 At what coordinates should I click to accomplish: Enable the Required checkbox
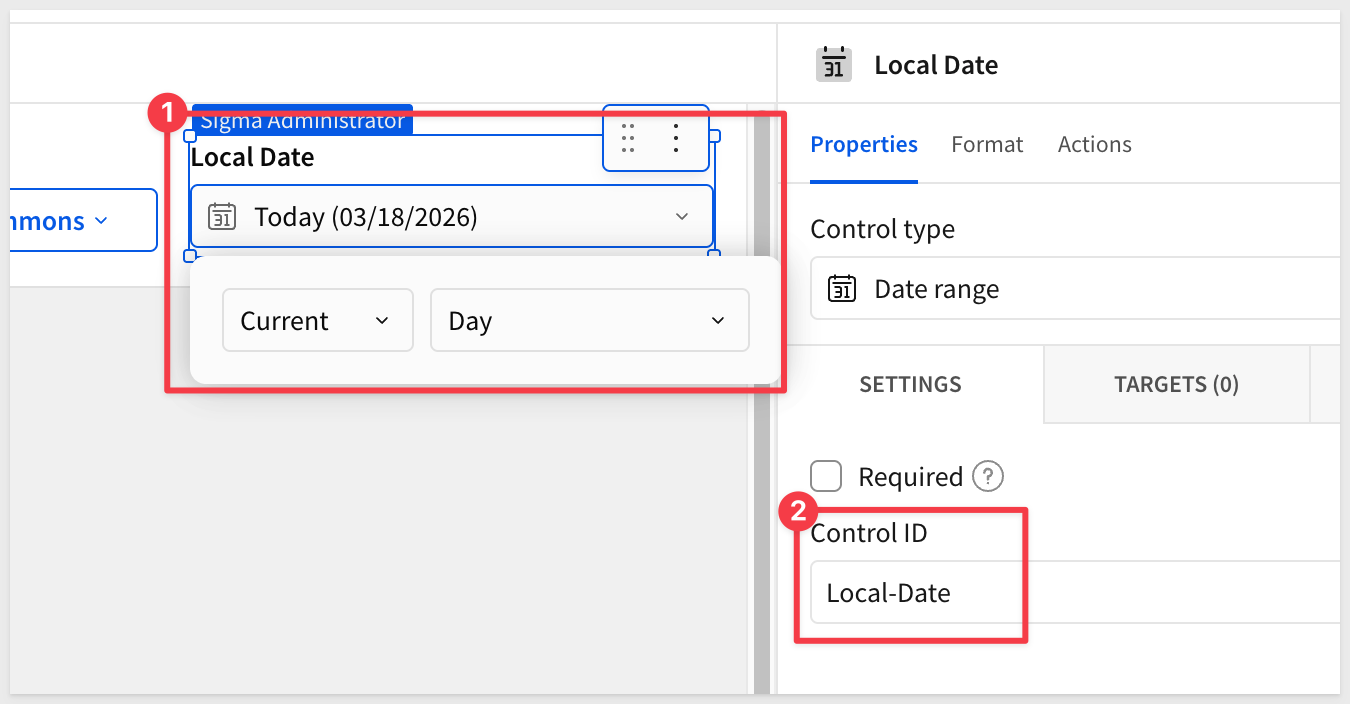pyautogui.click(x=826, y=477)
